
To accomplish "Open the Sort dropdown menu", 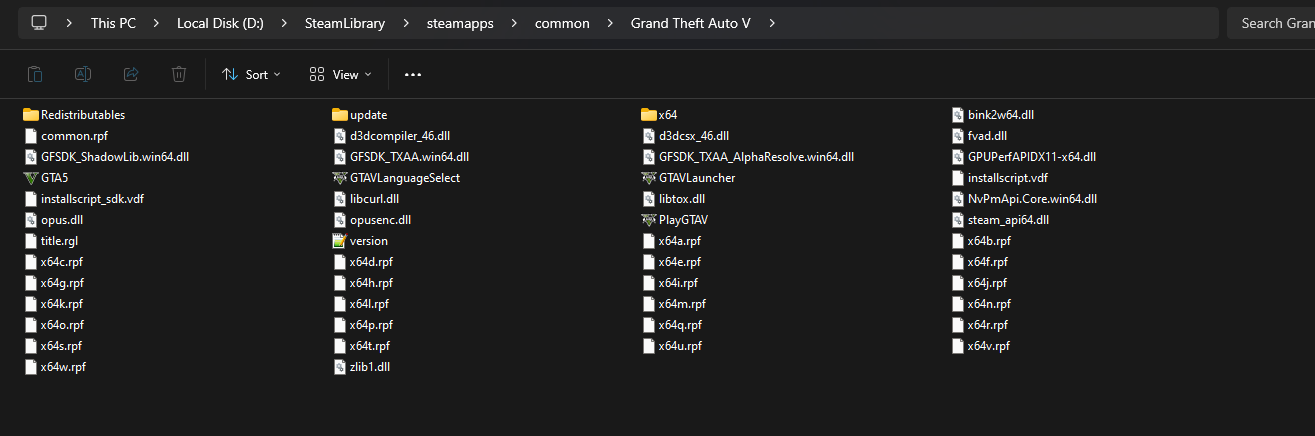I will coord(251,74).
